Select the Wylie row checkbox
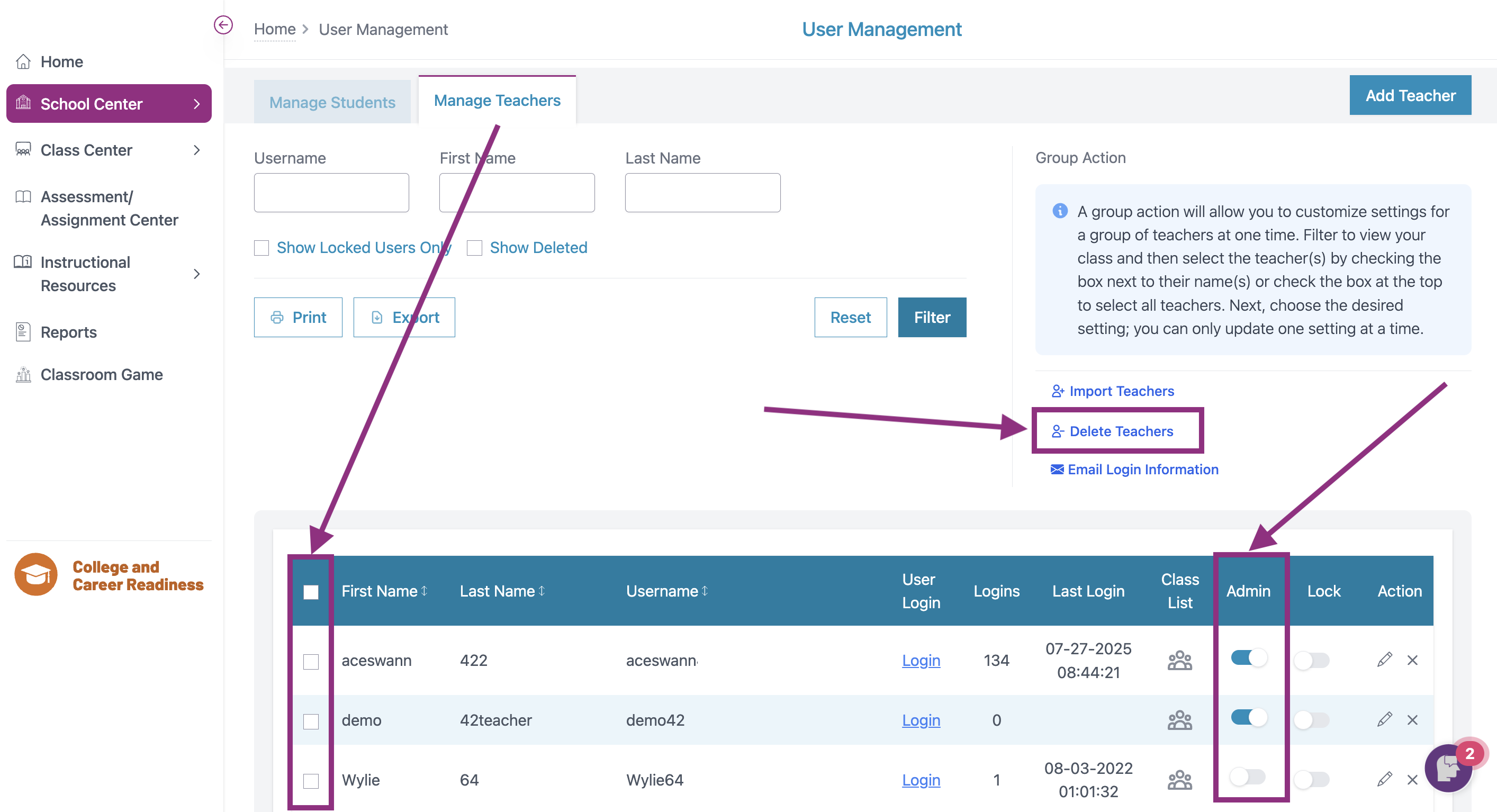Viewport: 1497px width, 812px height. (311, 781)
